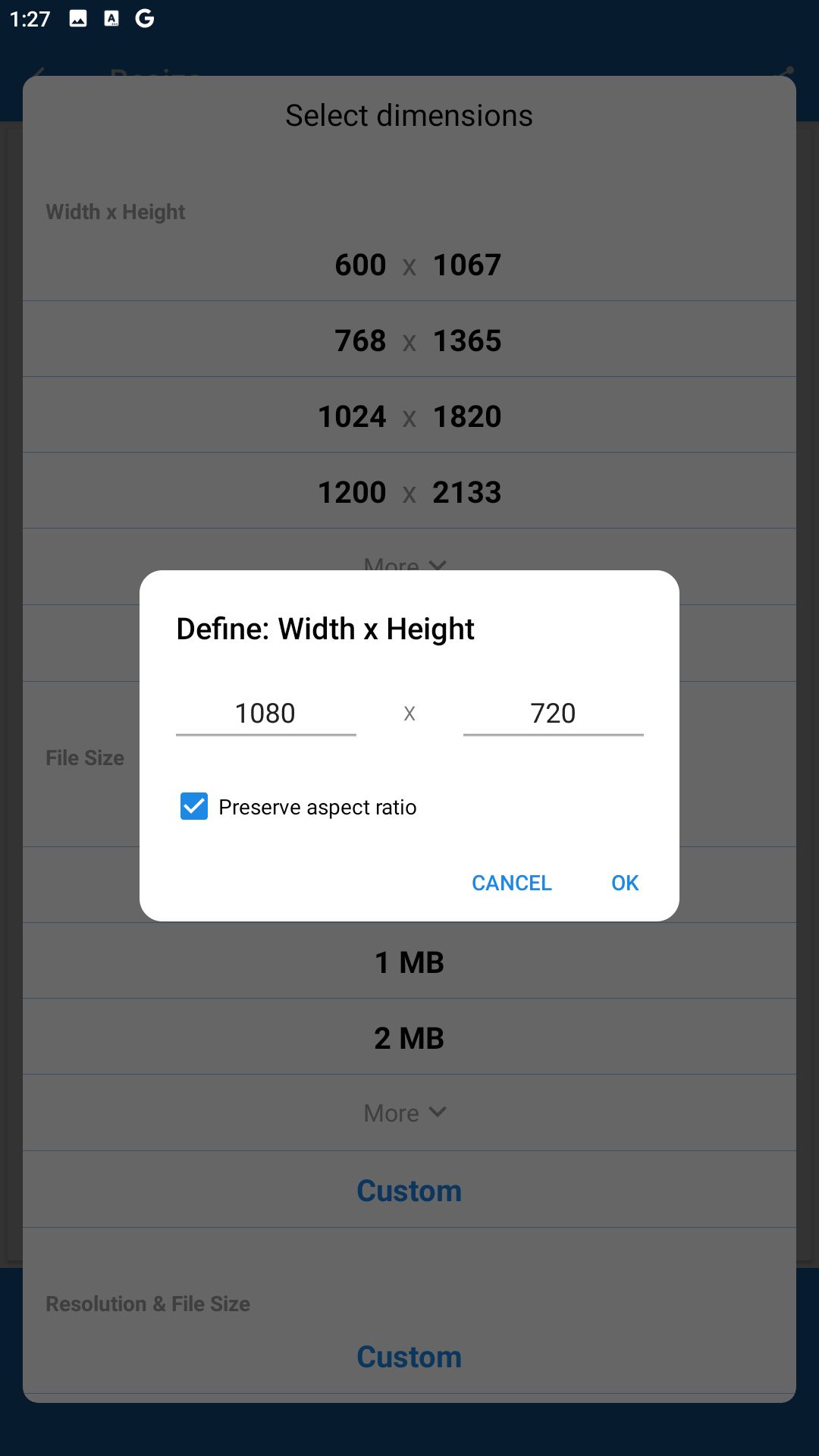Expand More under Width x Height presets
Screen dimensions: 819x1456
(405, 563)
